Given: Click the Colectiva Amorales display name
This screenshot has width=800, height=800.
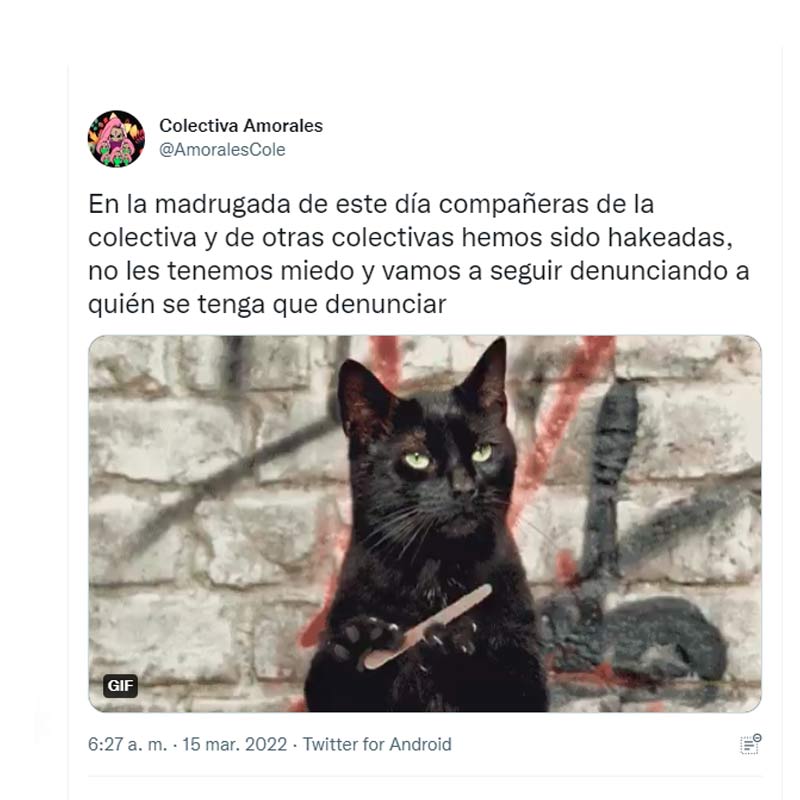Looking at the screenshot, I should (241, 126).
